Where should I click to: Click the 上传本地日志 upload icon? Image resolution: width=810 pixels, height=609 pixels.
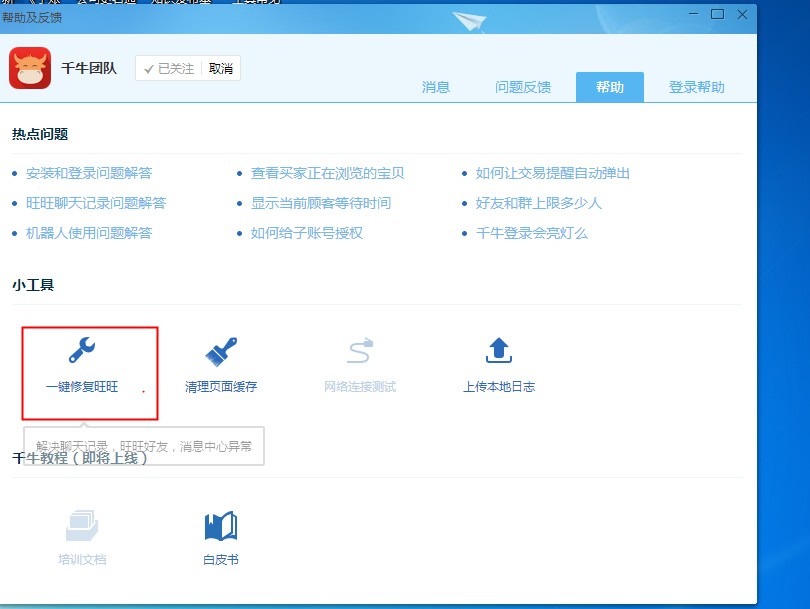(x=499, y=350)
